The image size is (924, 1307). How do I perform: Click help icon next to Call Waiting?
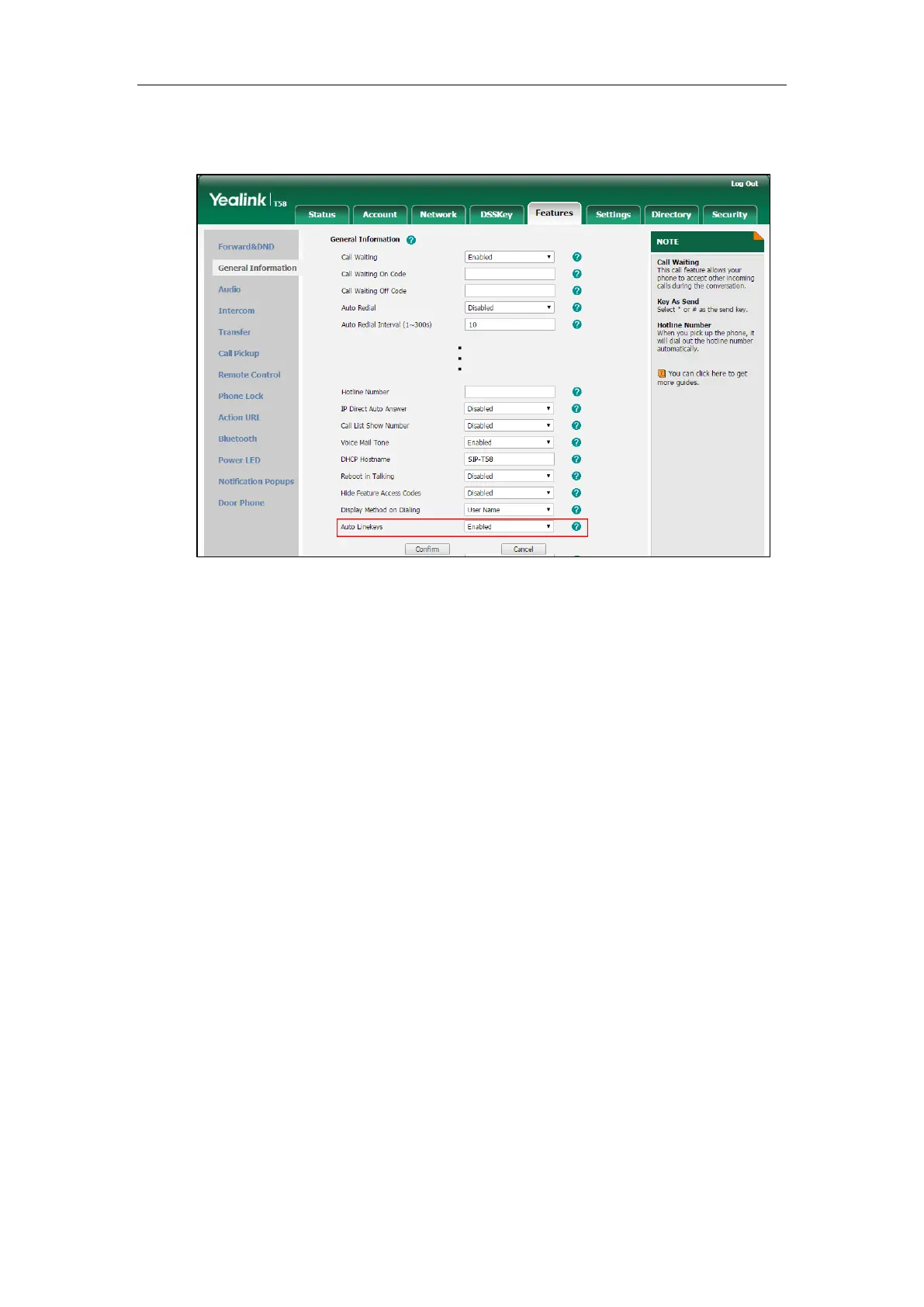[x=576, y=257]
